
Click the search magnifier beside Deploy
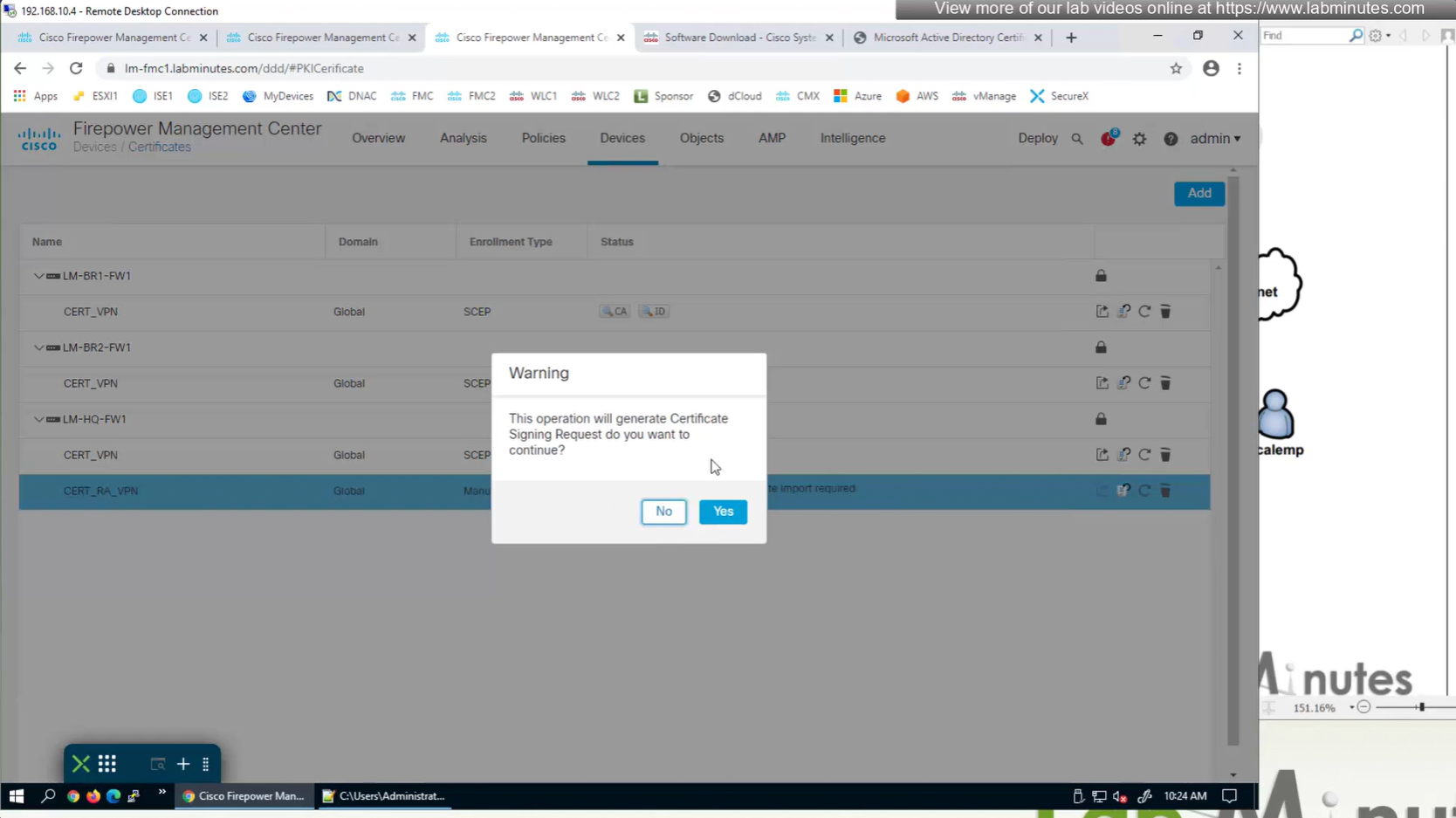click(1077, 139)
